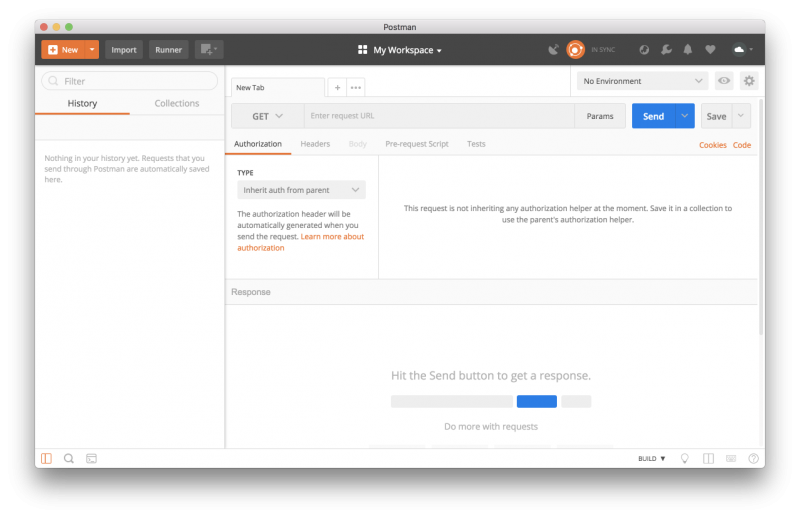The height and width of the screenshot is (518, 800).
Task: Open the Inherit auth from parent dropdown
Action: coord(301,189)
